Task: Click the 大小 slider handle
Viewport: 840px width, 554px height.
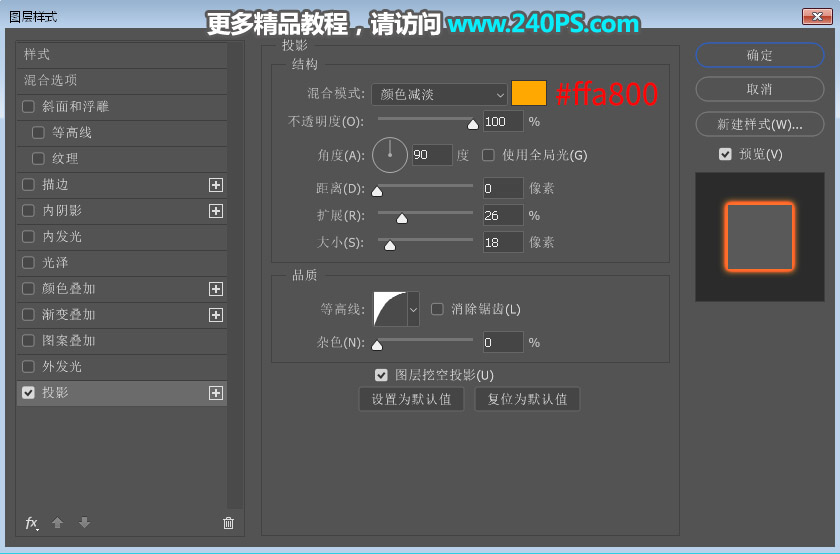Action: [x=390, y=245]
